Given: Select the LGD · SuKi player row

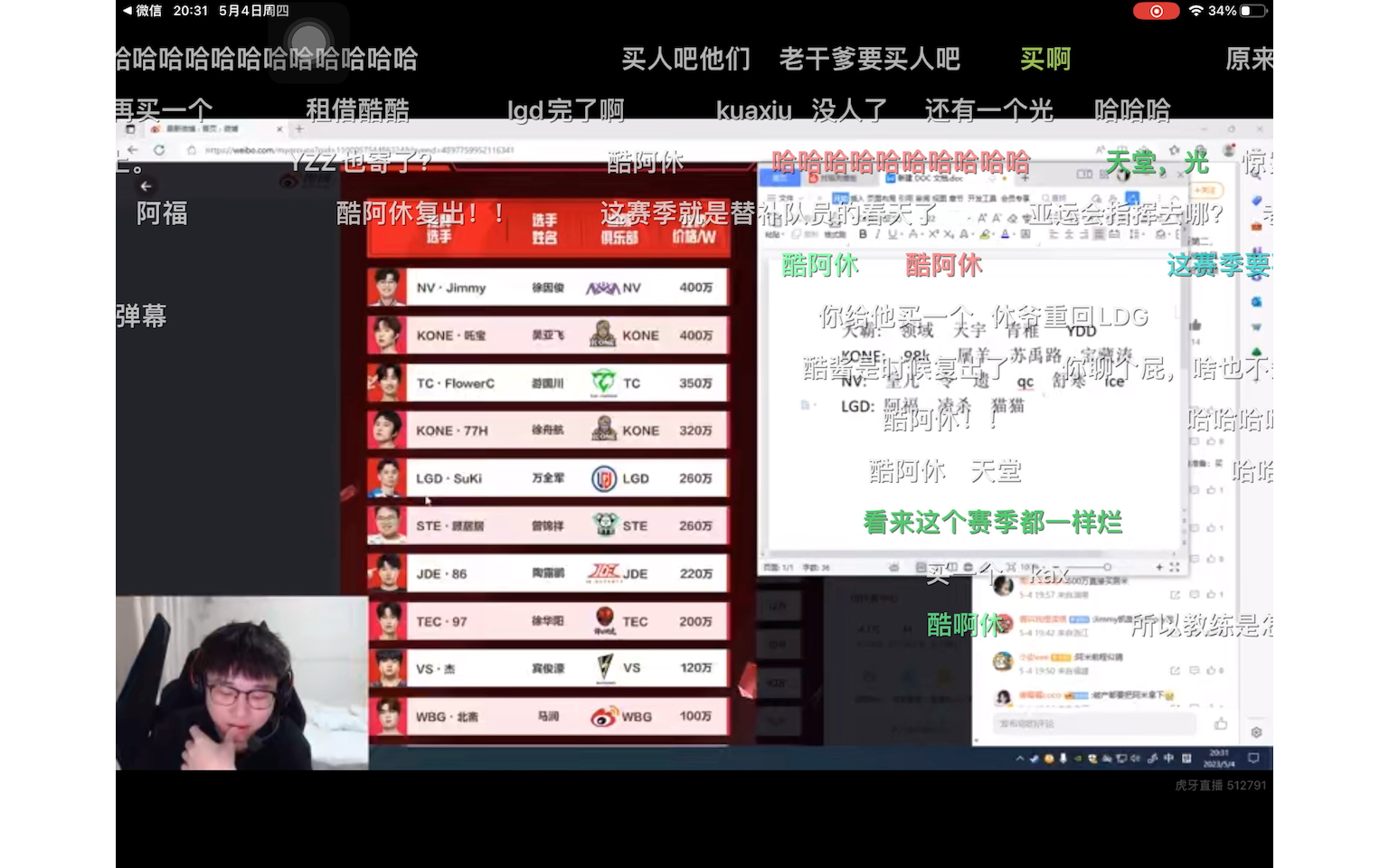Looking at the screenshot, I should (x=548, y=478).
